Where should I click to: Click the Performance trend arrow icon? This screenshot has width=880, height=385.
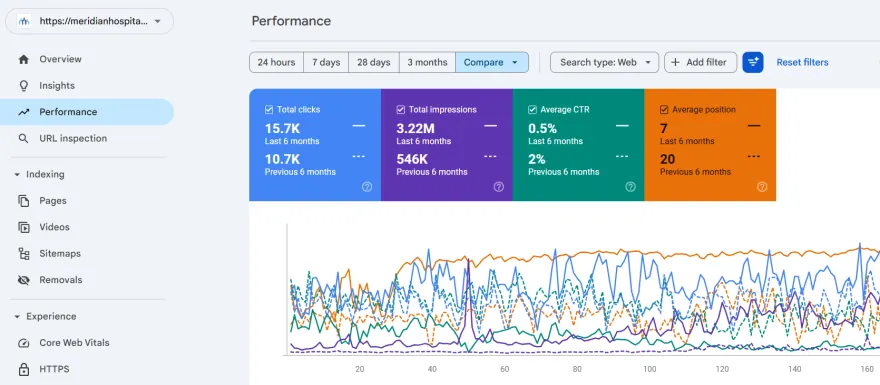(24, 112)
